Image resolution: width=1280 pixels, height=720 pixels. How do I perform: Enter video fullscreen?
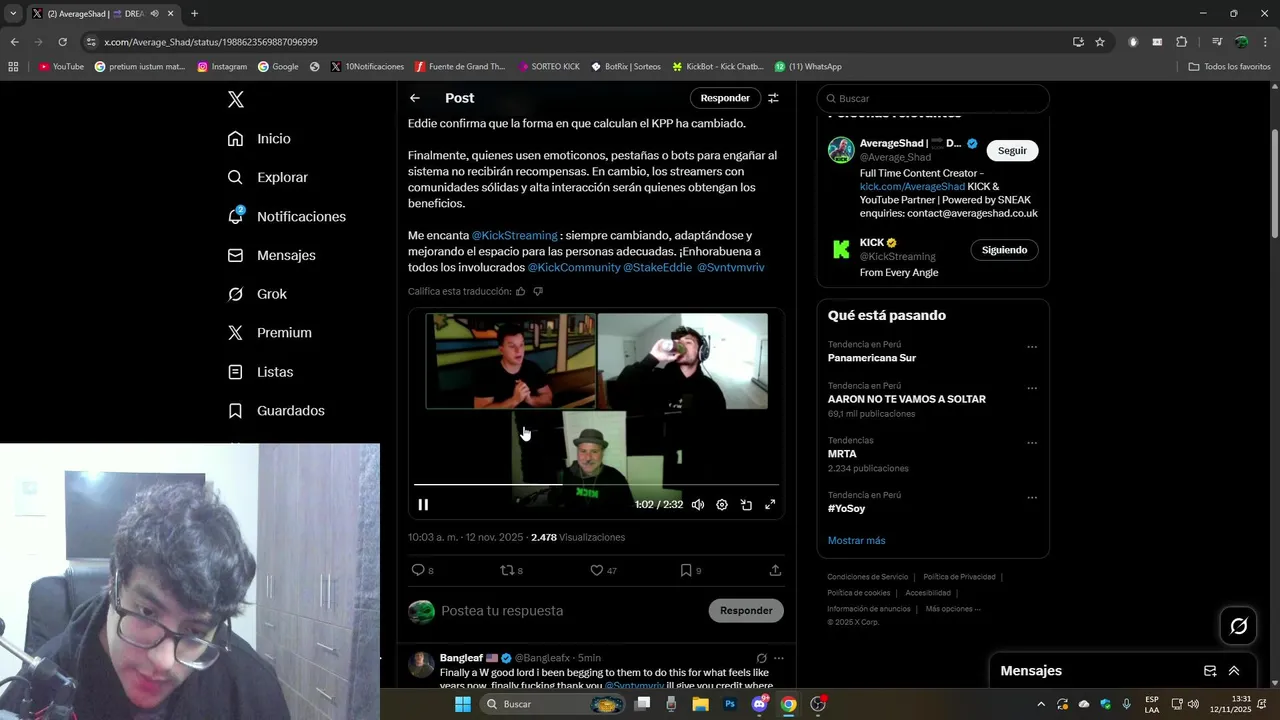(x=770, y=505)
